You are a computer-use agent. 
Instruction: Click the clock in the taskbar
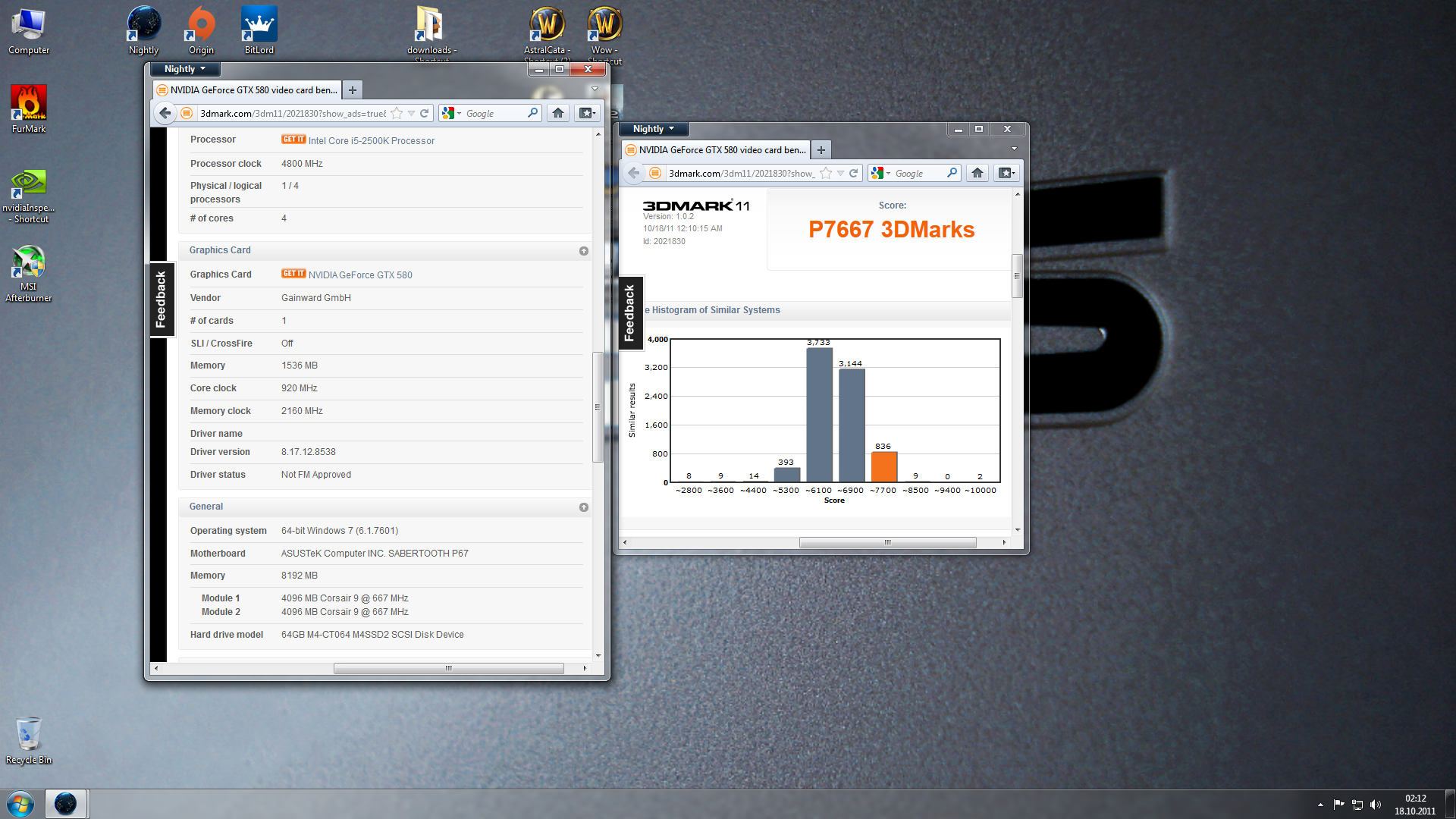(x=1415, y=805)
